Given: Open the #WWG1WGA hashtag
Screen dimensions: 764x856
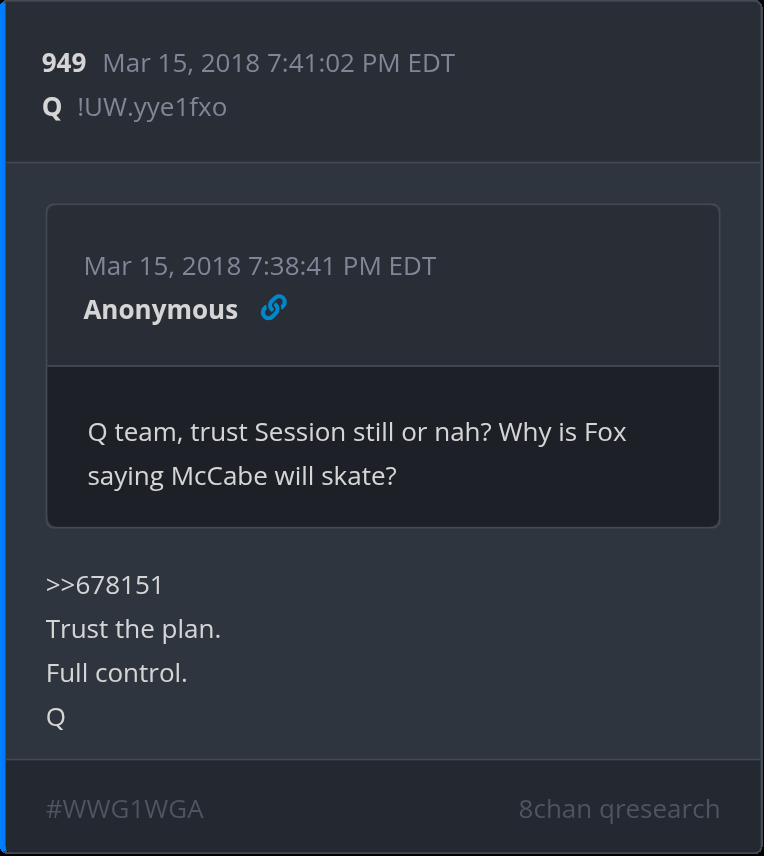Looking at the screenshot, I should pyautogui.click(x=125, y=808).
